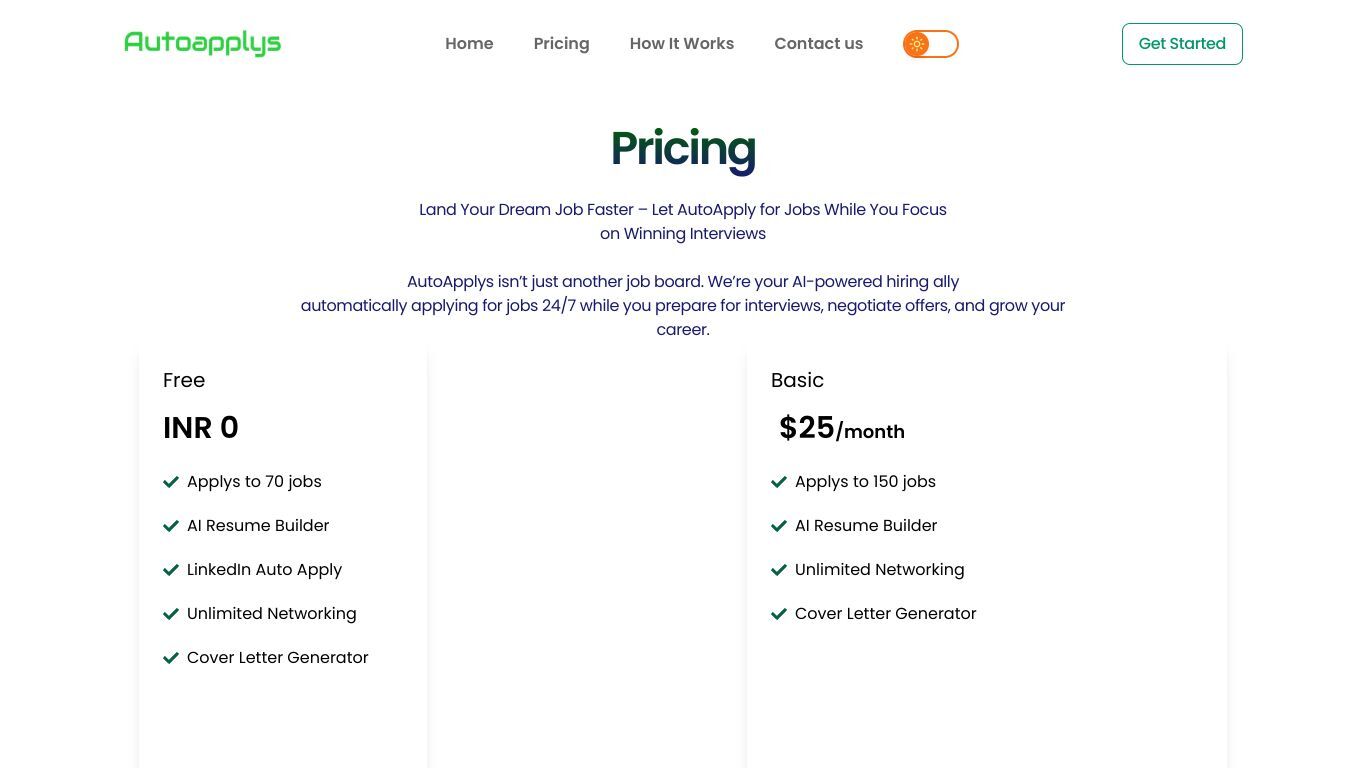Click checkmark beside LinkedIn Auto Apply
This screenshot has height=768, width=1366.
tap(171, 570)
